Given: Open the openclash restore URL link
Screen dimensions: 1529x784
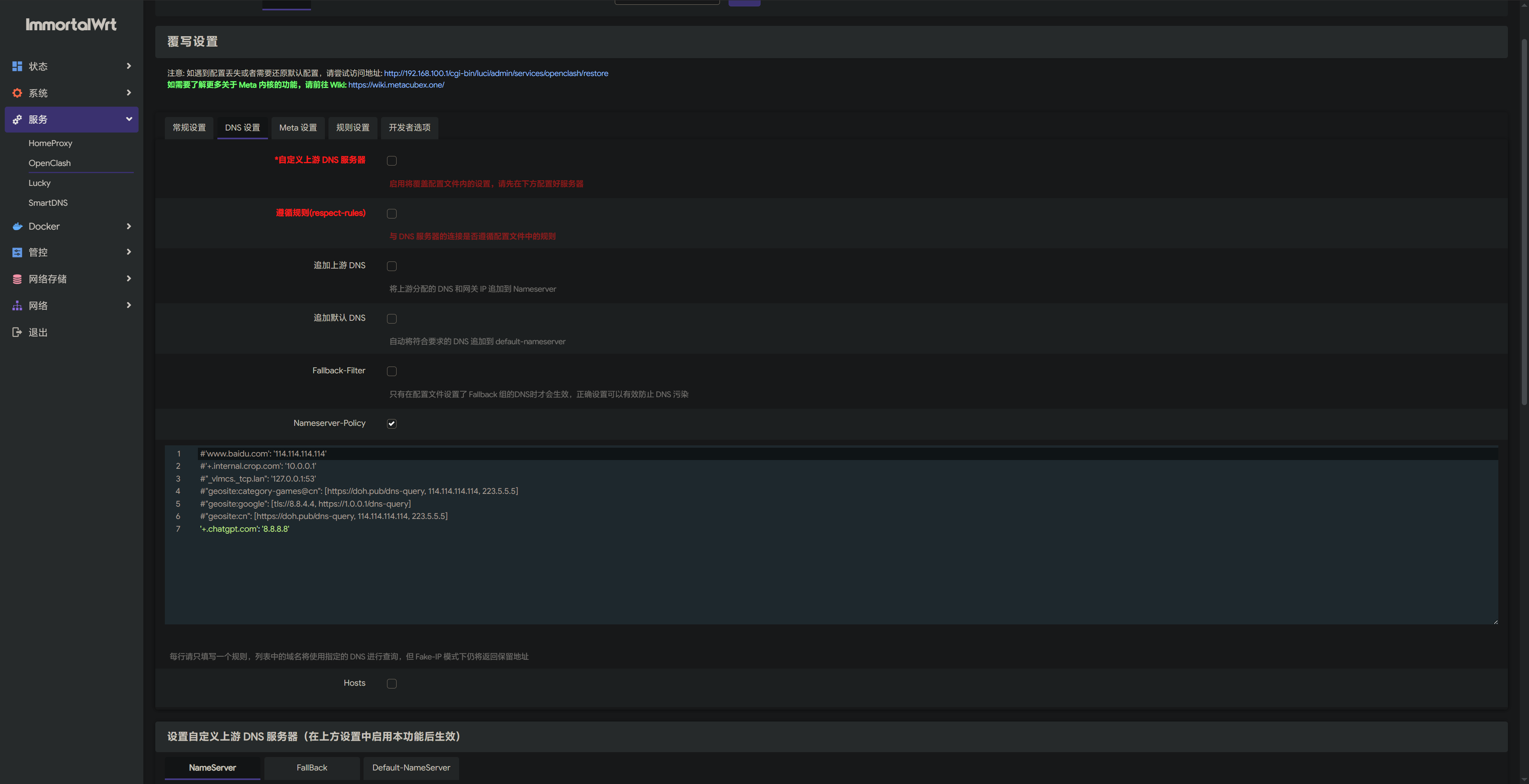Looking at the screenshot, I should [x=496, y=74].
